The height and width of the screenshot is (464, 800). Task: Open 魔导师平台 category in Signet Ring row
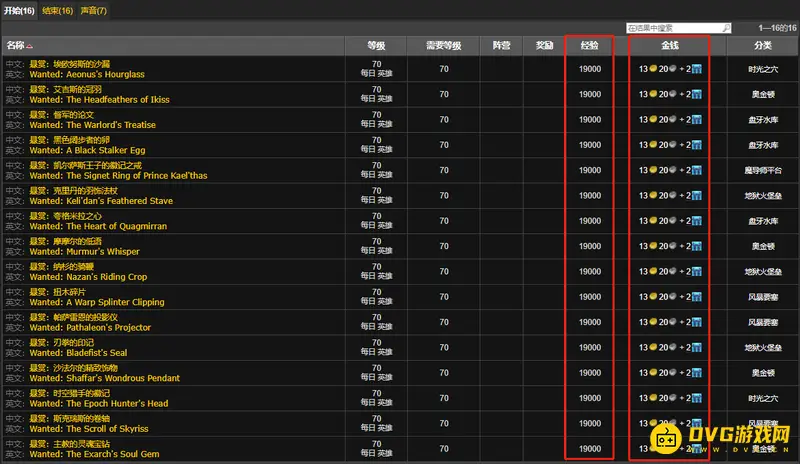click(763, 170)
